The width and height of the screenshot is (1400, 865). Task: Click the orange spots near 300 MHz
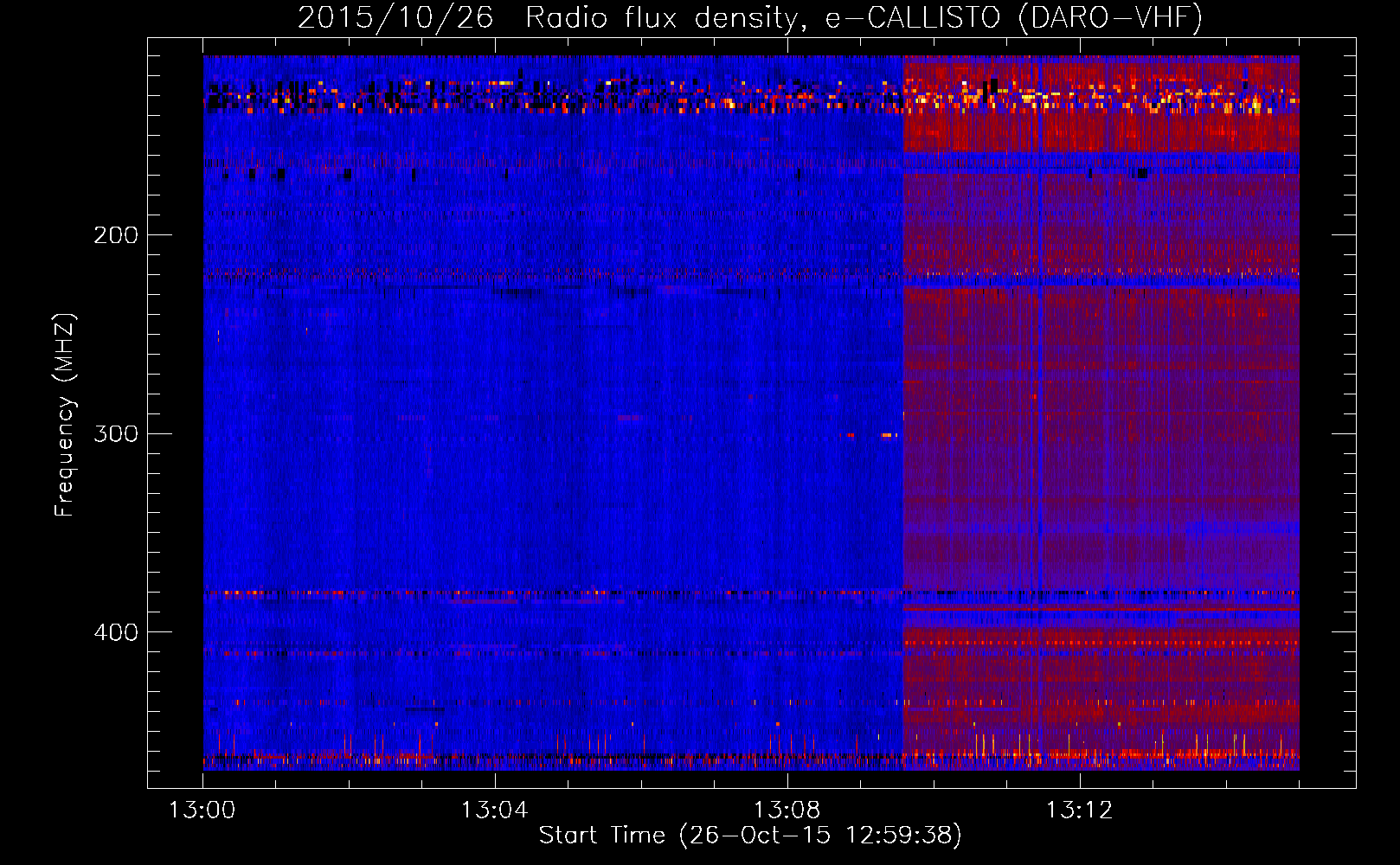click(x=886, y=435)
